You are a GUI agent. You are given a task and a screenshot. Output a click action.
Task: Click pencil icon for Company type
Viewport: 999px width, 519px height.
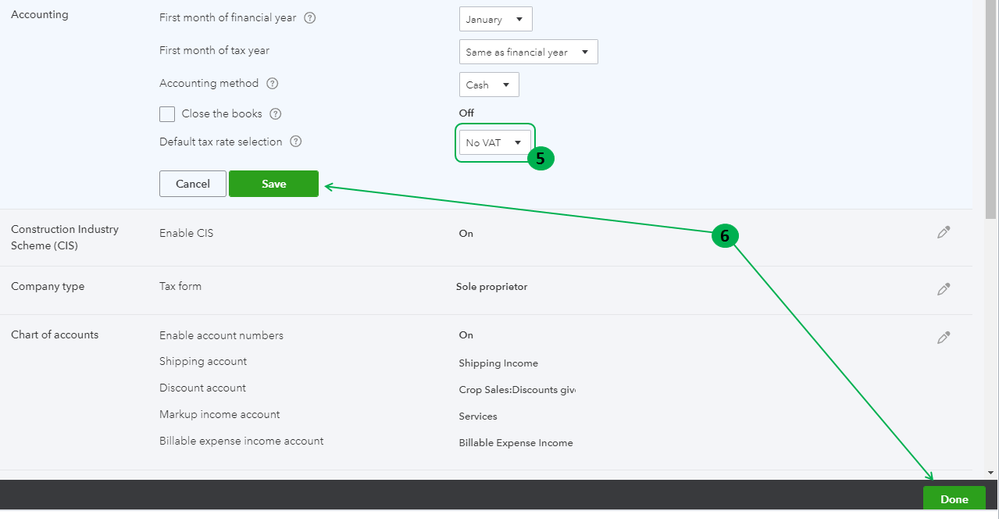pyautogui.click(x=943, y=288)
